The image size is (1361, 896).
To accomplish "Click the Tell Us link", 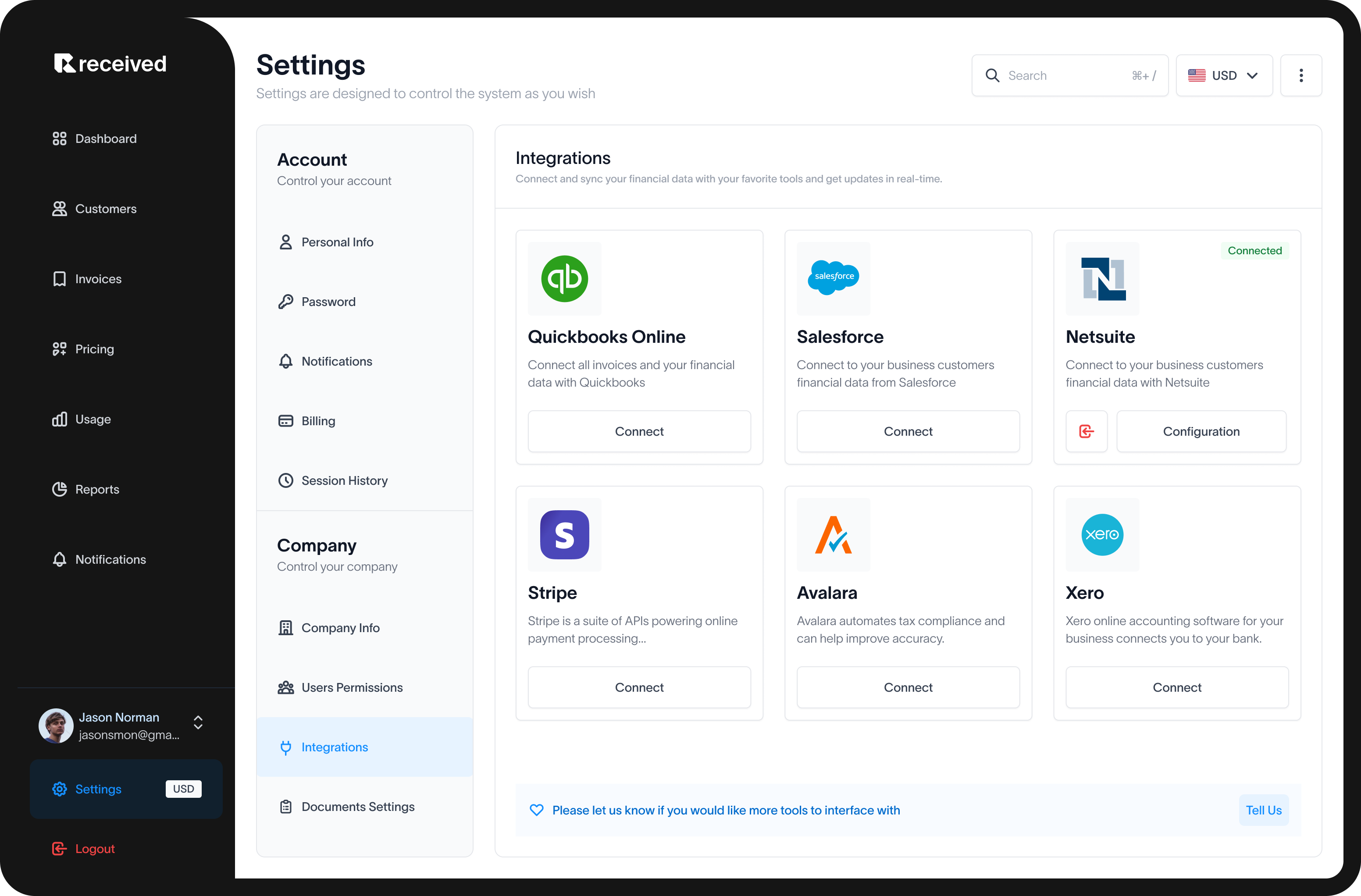I will point(1263,810).
